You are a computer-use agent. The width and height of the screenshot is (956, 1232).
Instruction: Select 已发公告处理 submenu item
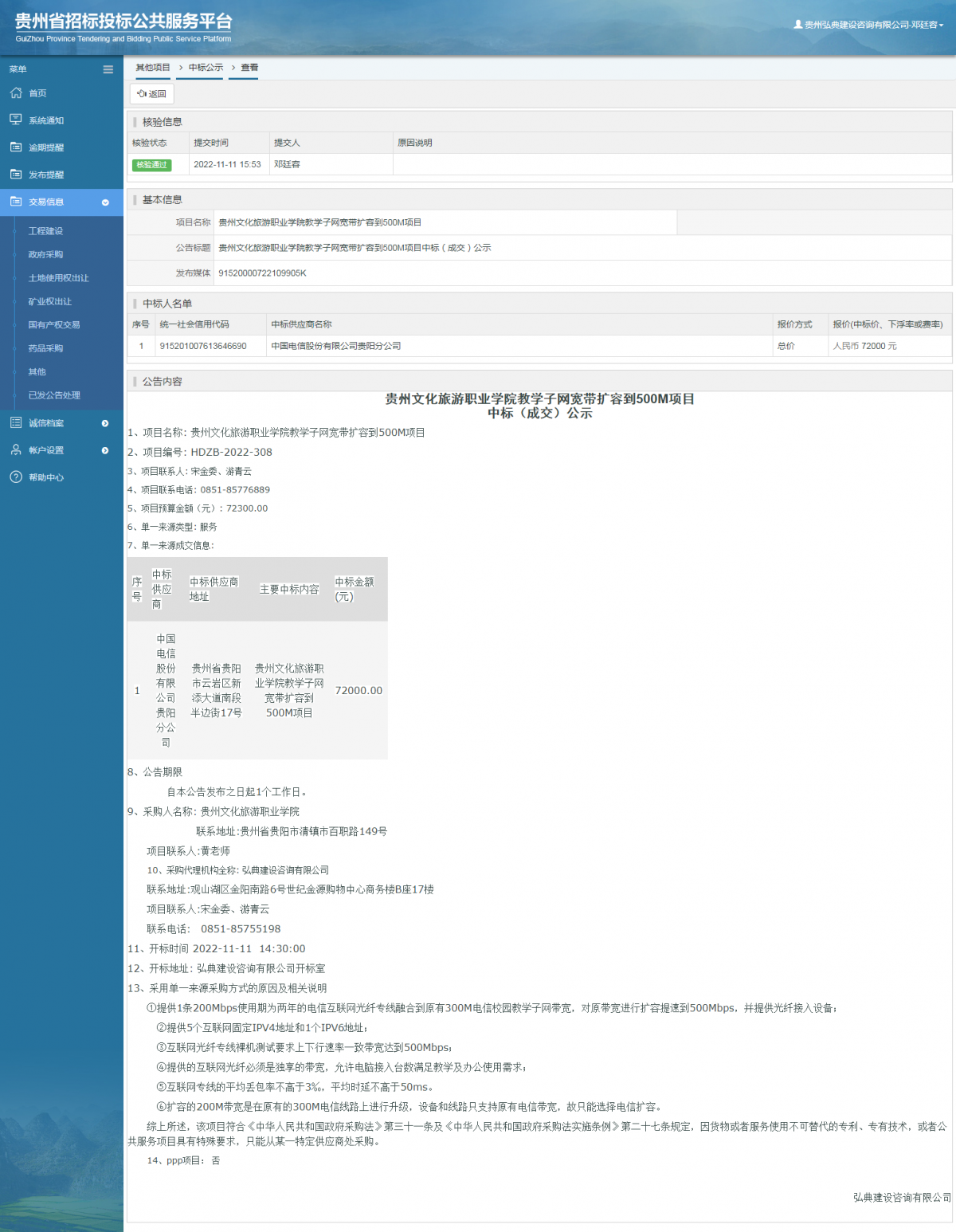tap(54, 395)
